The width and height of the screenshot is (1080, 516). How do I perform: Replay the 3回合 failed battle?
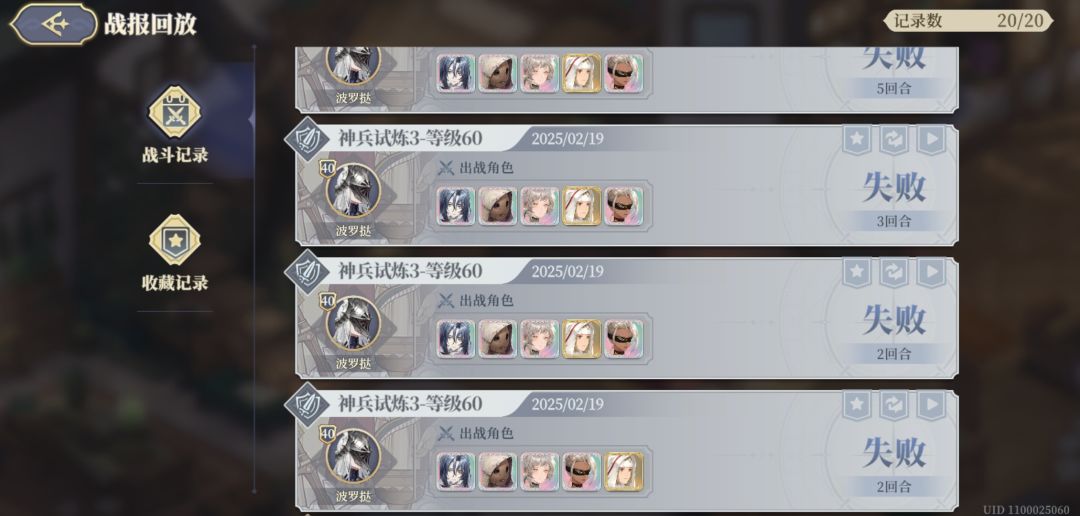[931, 140]
